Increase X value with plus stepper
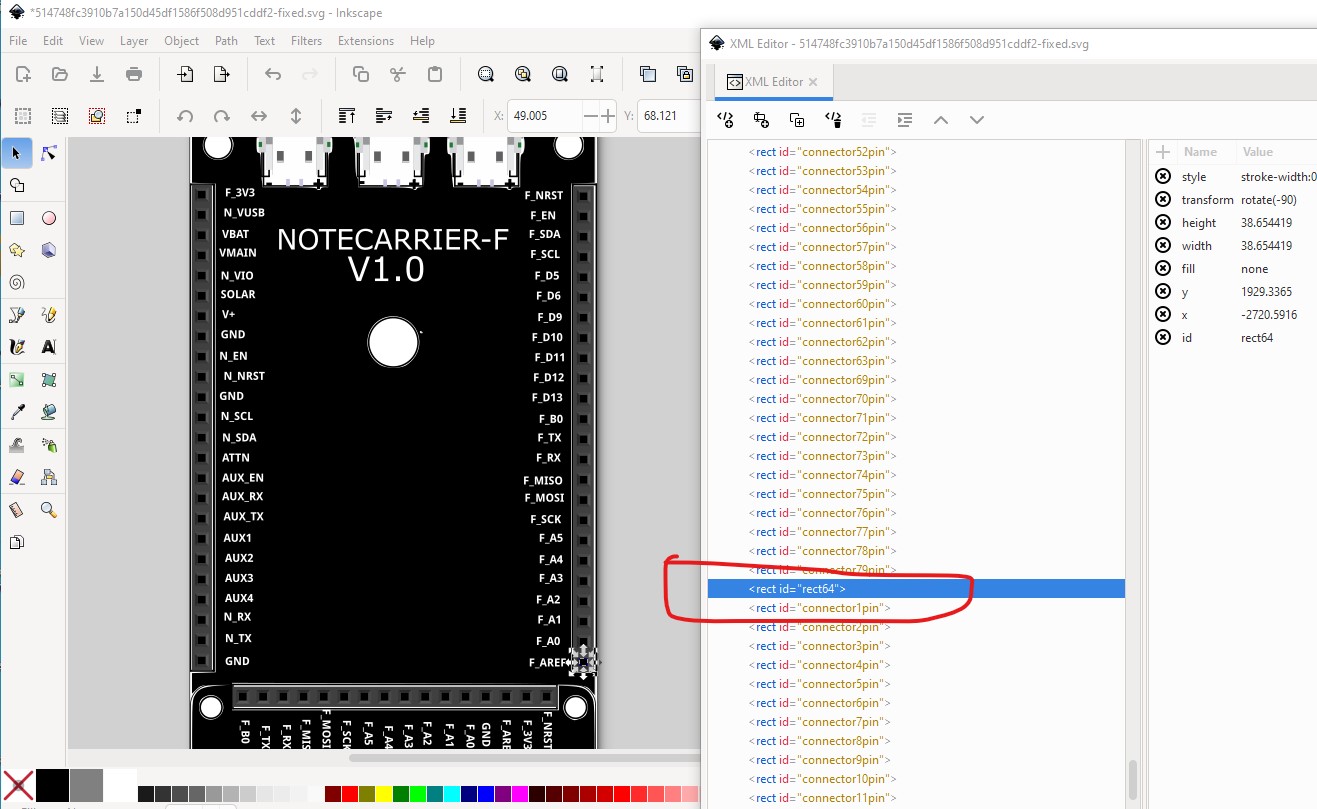This screenshot has height=809, width=1317. point(607,116)
